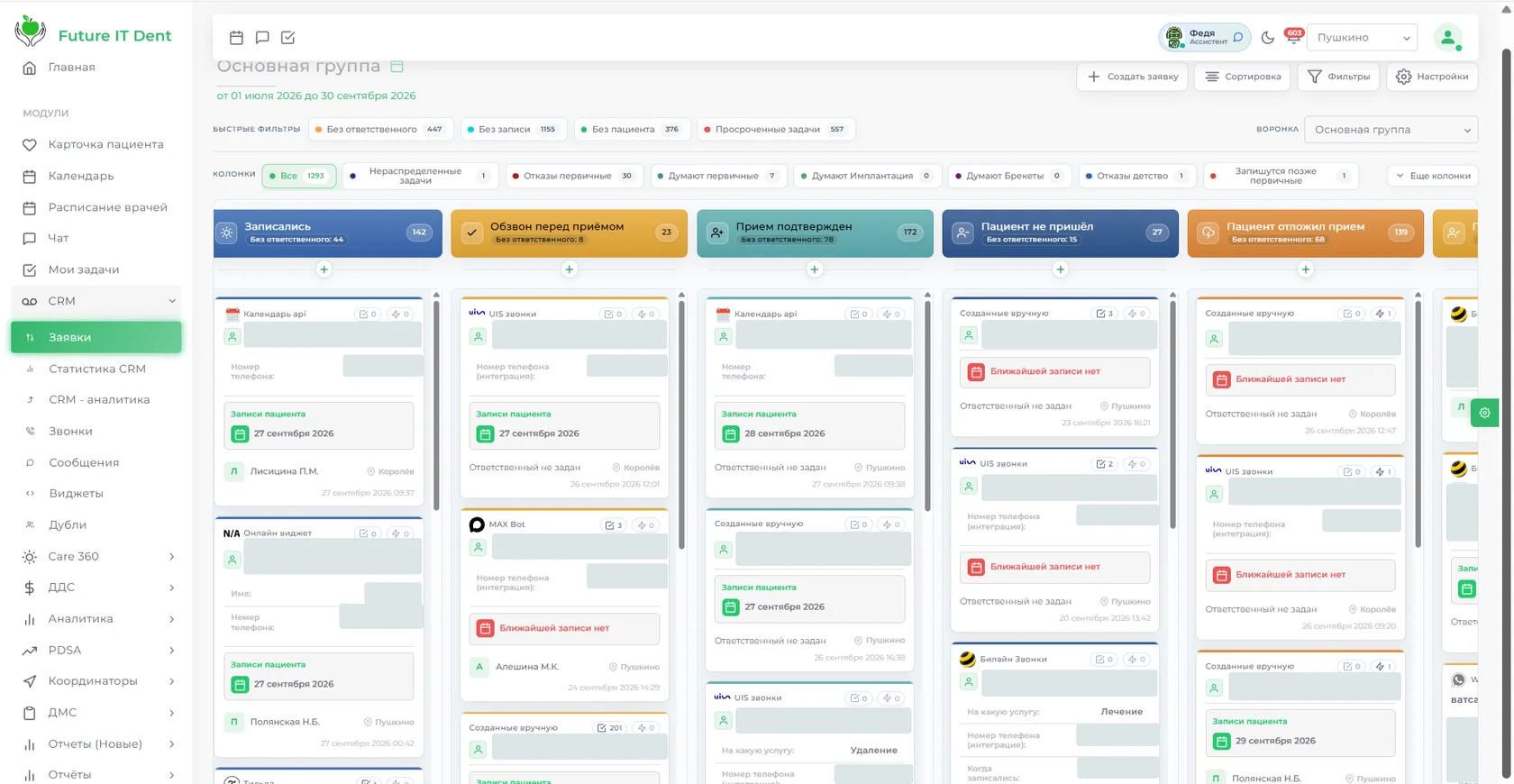
Task: Click the Записались column header icon
Action: pos(227,232)
